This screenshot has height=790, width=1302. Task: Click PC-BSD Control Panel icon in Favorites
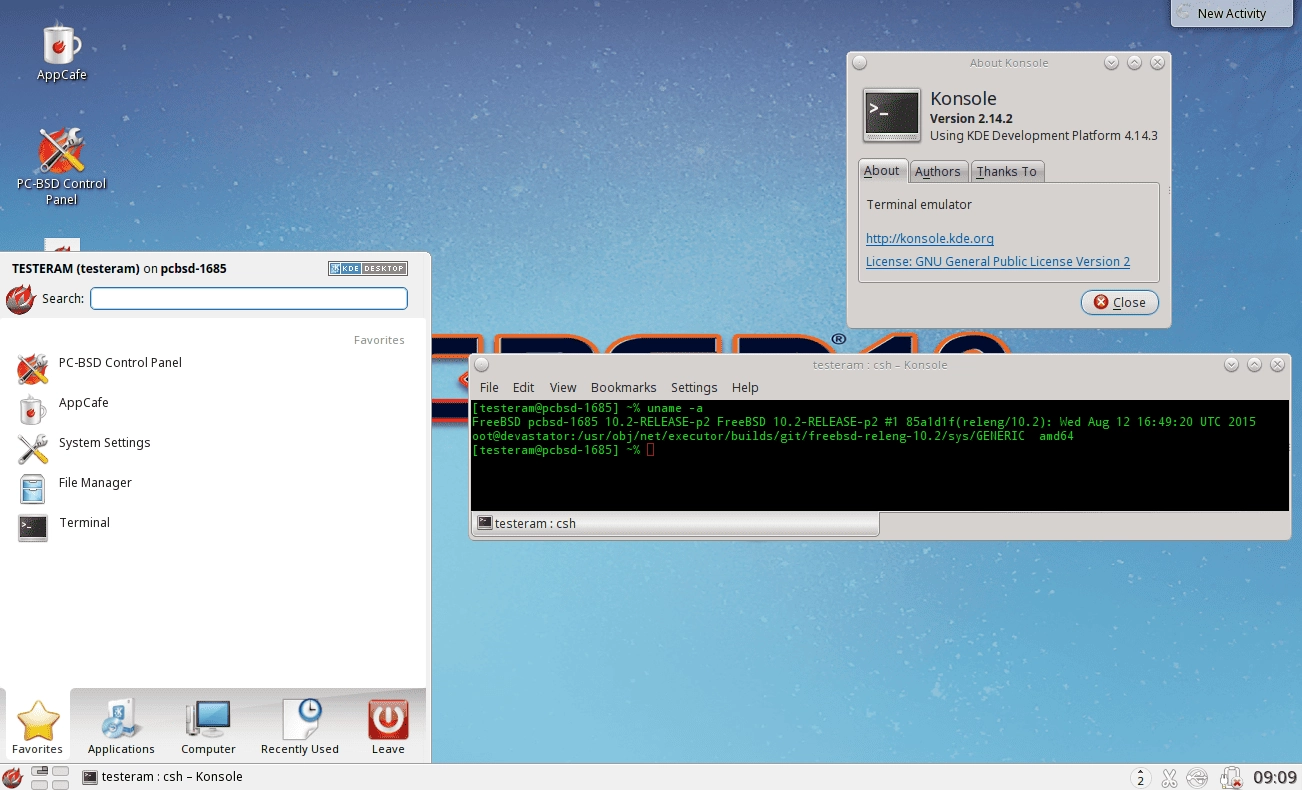click(x=33, y=369)
